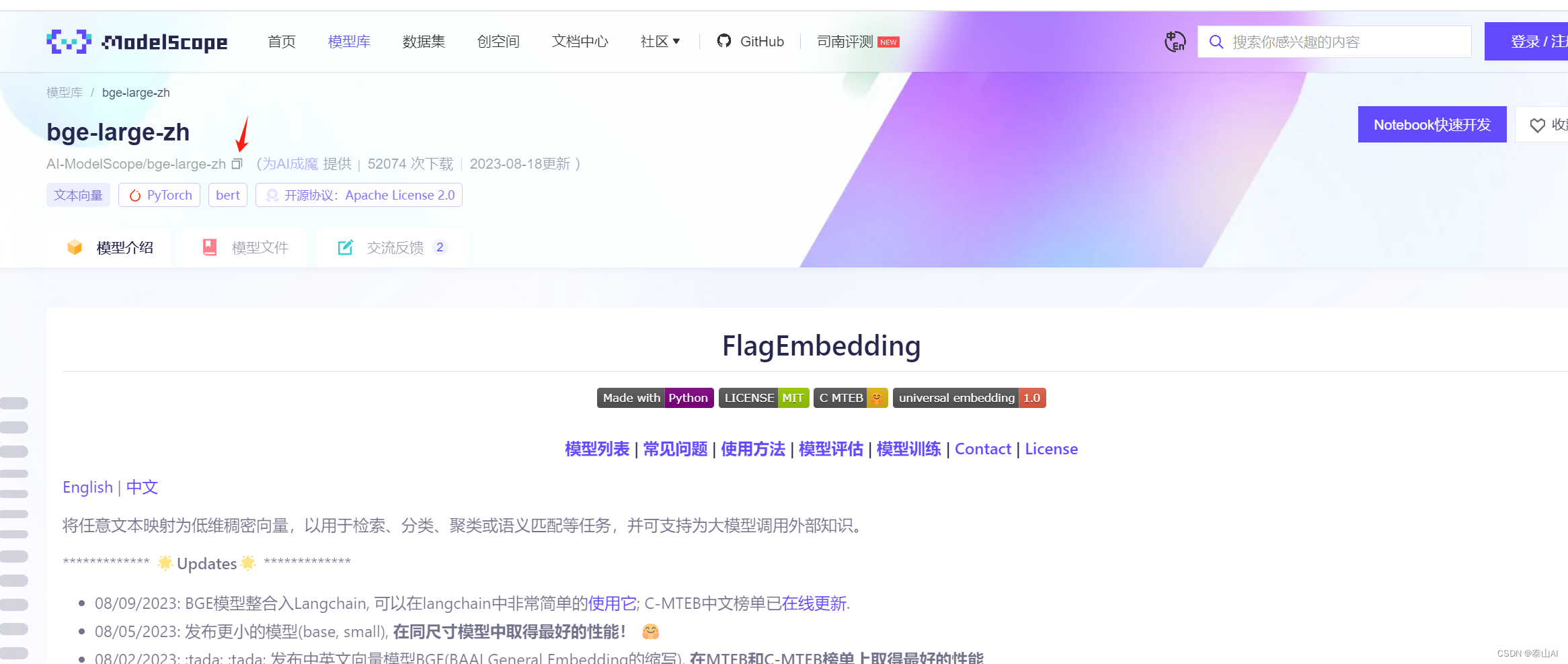Click the search magnifier icon
1568x664 pixels.
1216,42
